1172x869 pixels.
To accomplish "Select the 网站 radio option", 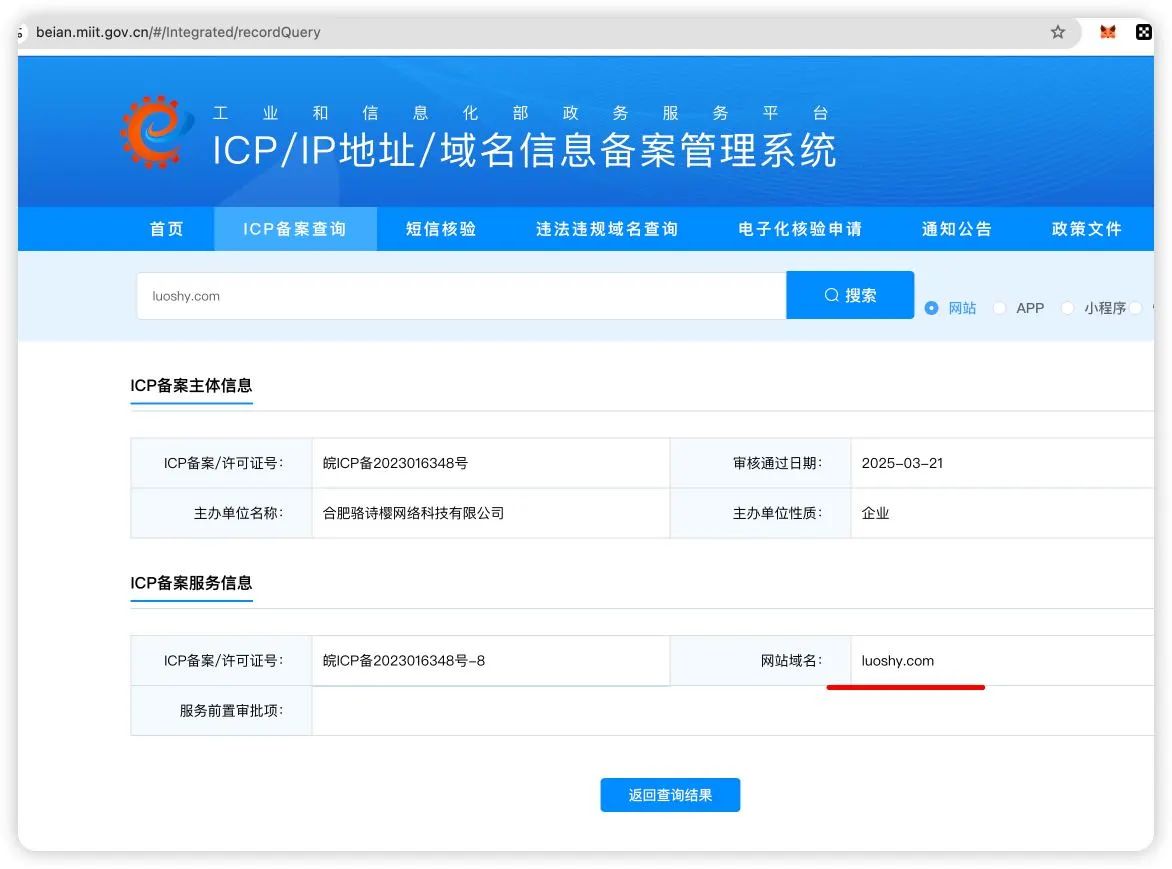I will pyautogui.click(x=931, y=308).
